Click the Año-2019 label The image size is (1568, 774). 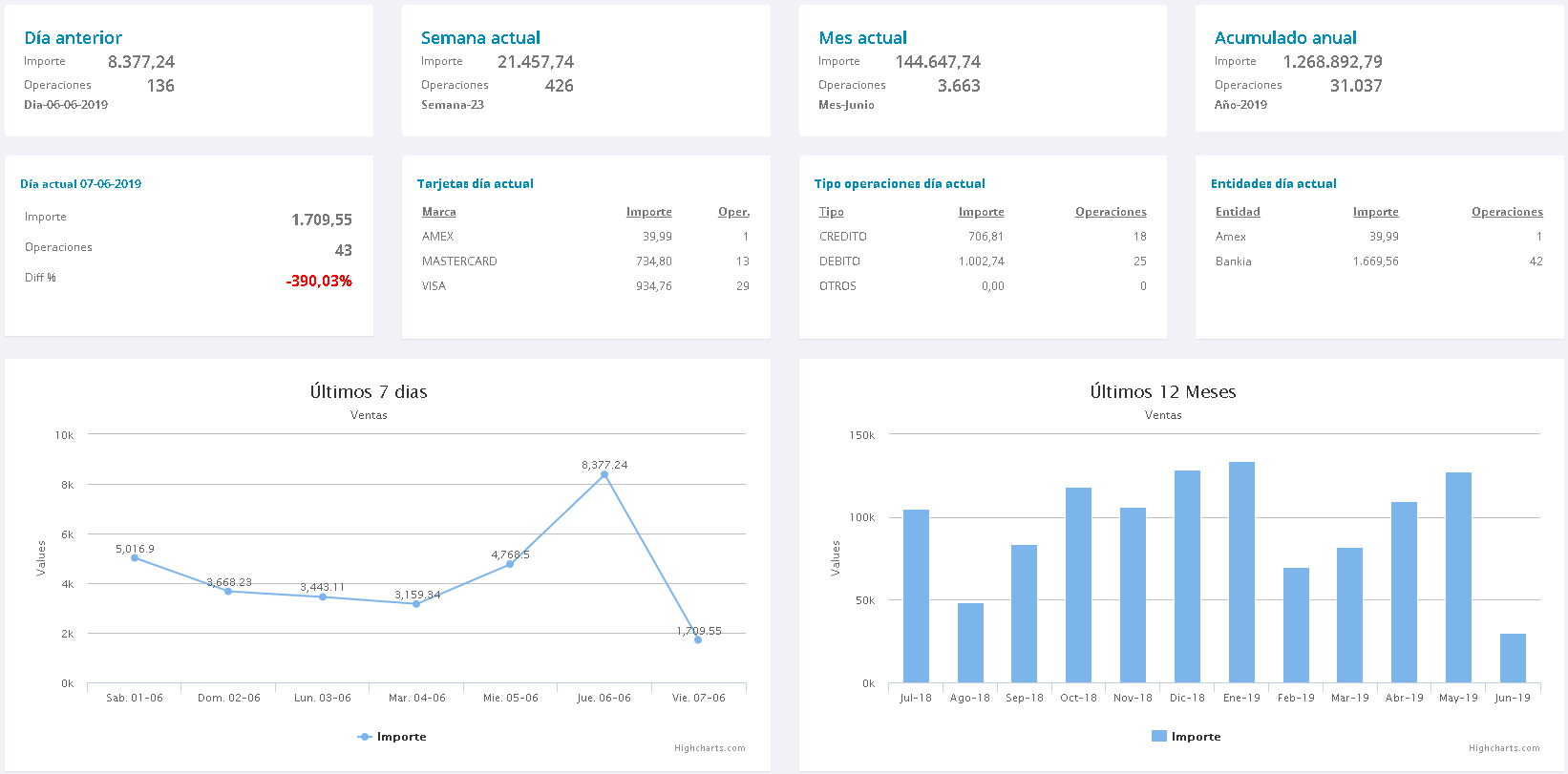pos(1241,105)
